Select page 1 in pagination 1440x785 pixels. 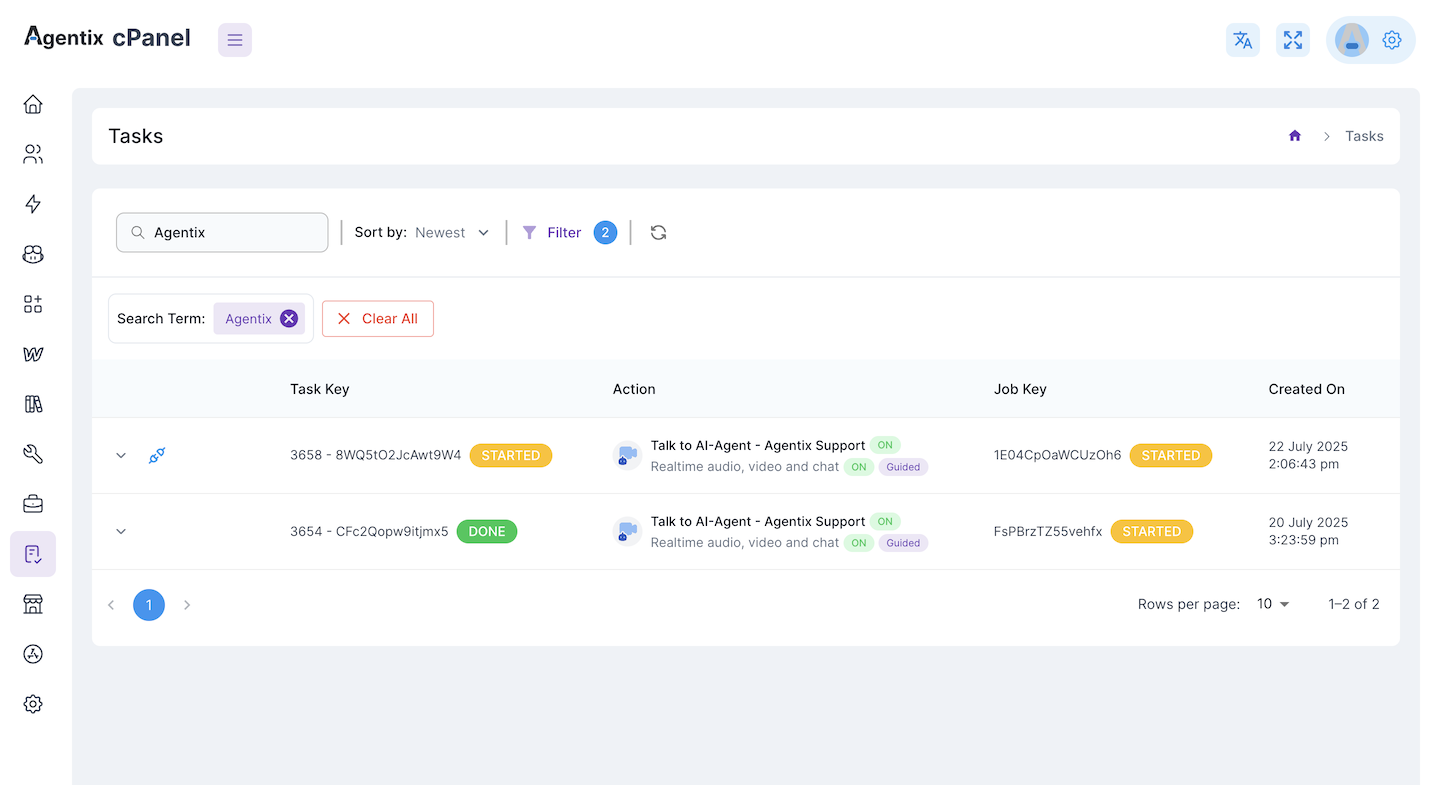pyautogui.click(x=149, y=605)
